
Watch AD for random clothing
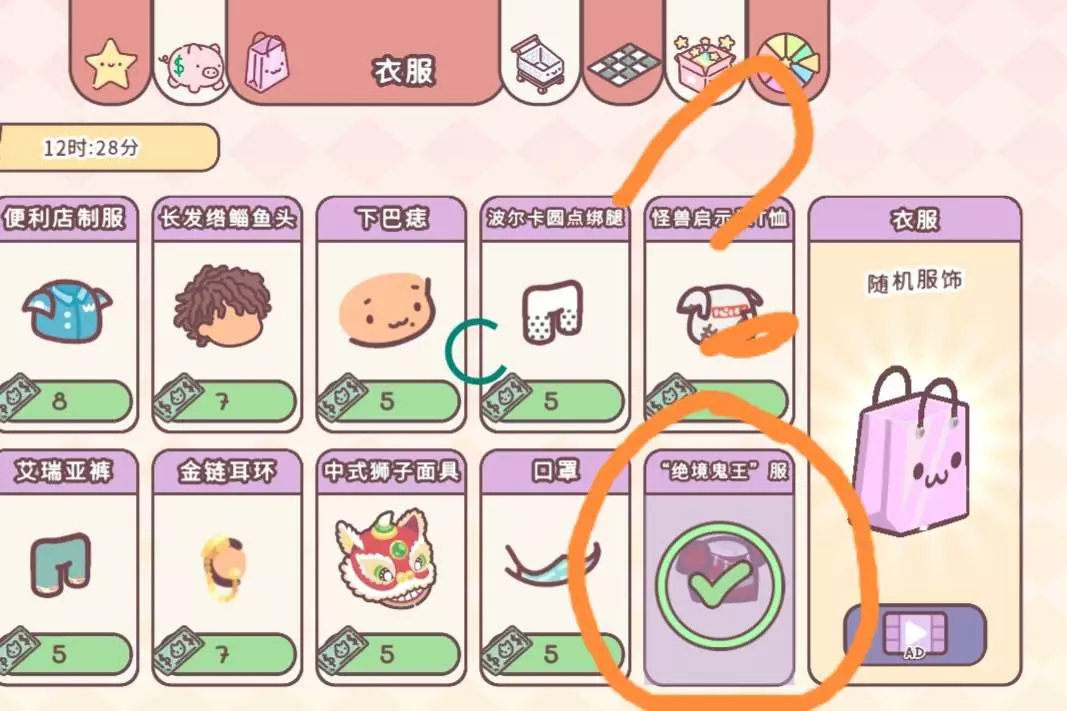point(915,635)
